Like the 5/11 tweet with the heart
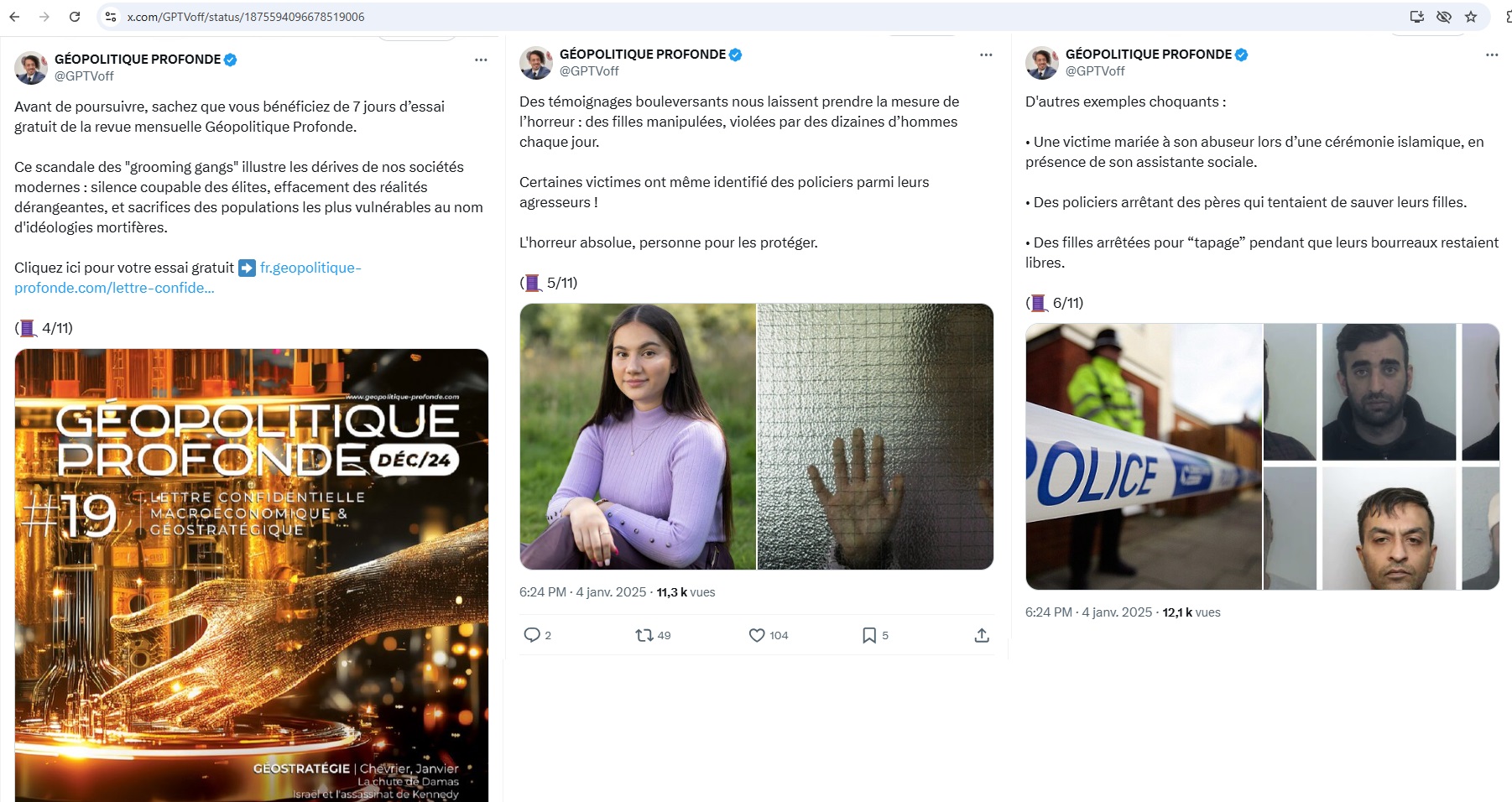Screen dimensions: 1512x802 tap(757, 635)
